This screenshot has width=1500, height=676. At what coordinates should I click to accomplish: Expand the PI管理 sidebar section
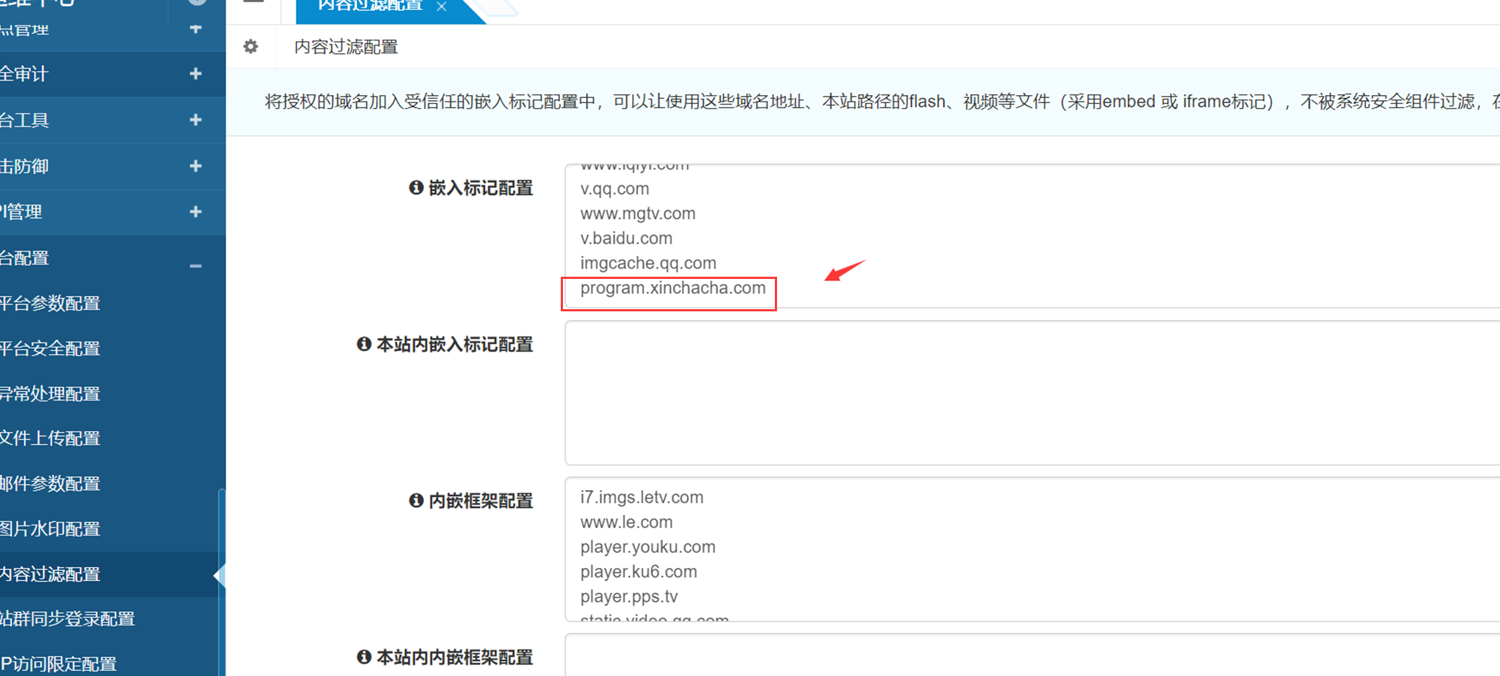[x=195, y=212]
